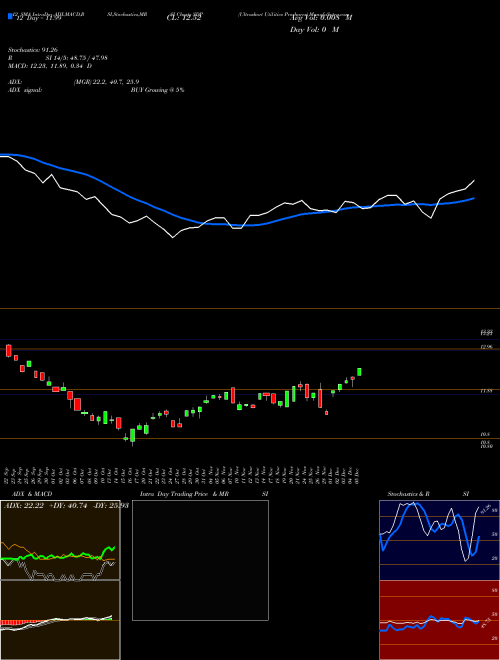This screenshot has height=660, width=500.
Task: Click the '+DY: 40.74' indicator value
Action: point(67,506)
